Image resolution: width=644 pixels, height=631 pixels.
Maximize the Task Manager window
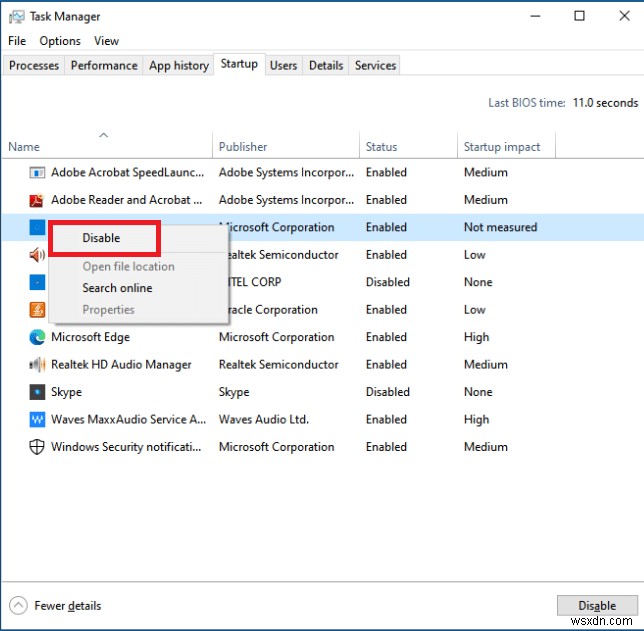click(x=580, y=16)
